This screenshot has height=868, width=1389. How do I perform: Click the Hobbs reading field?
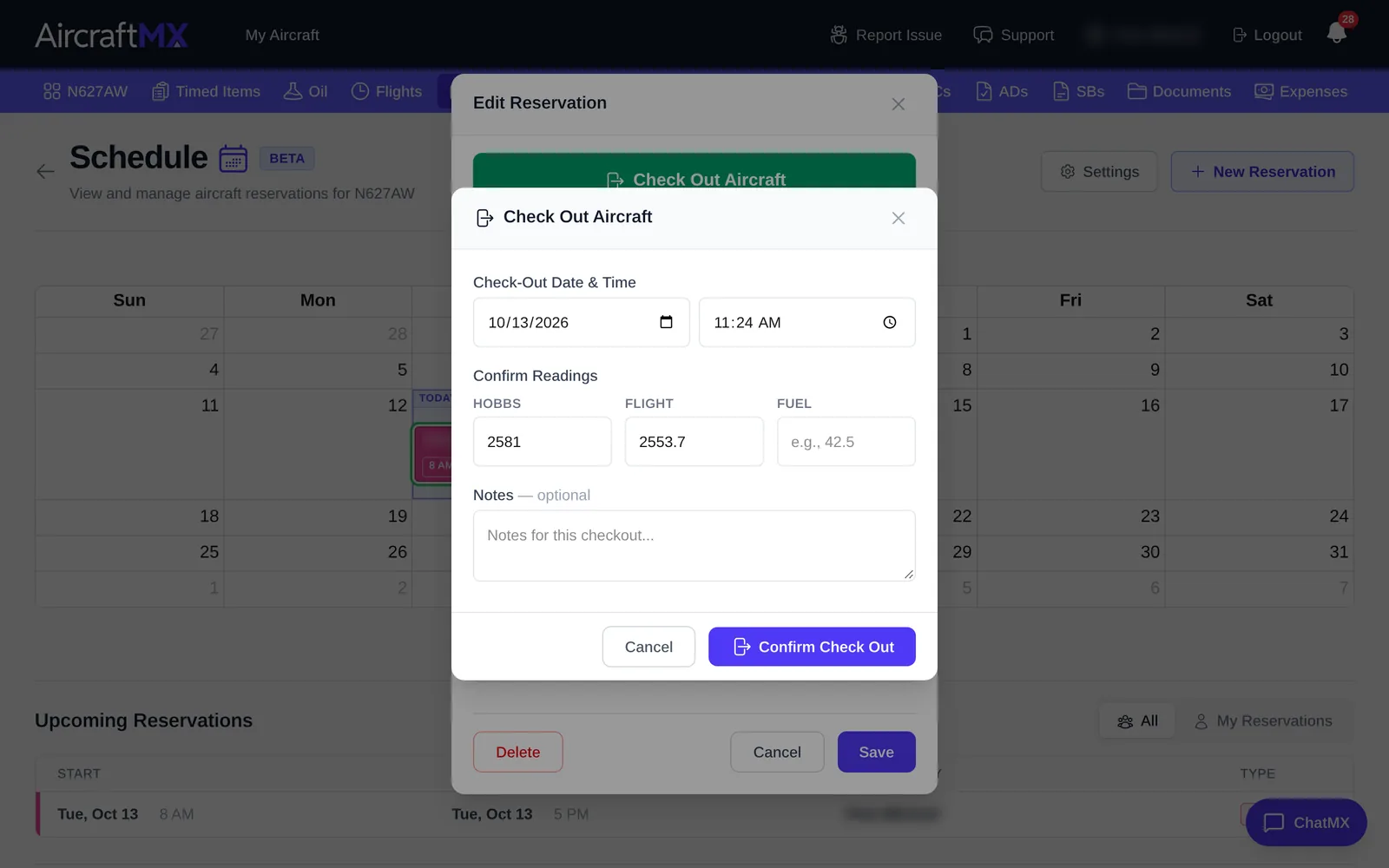click(543, 442)
